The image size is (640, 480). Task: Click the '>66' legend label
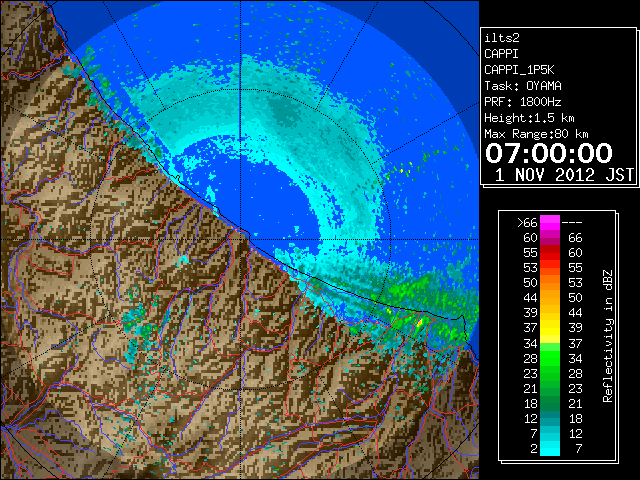(527, 223)
